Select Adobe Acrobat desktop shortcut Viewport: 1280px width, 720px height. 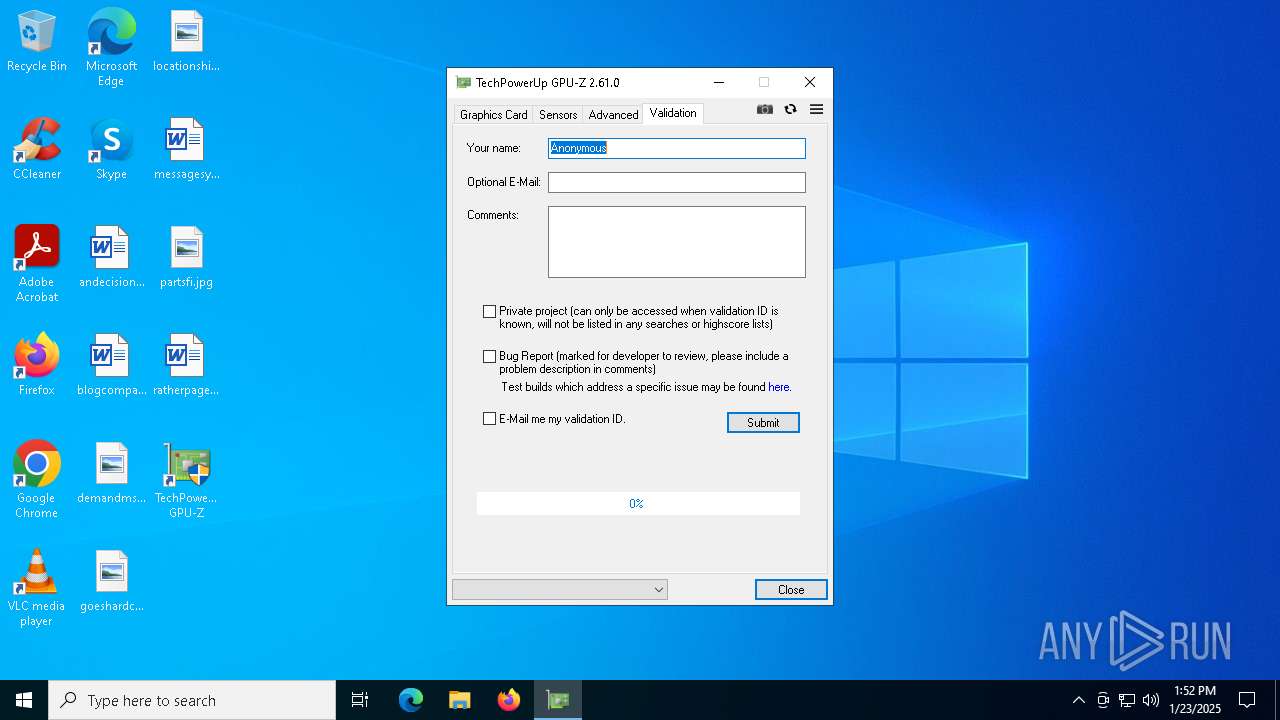point(37,264)
